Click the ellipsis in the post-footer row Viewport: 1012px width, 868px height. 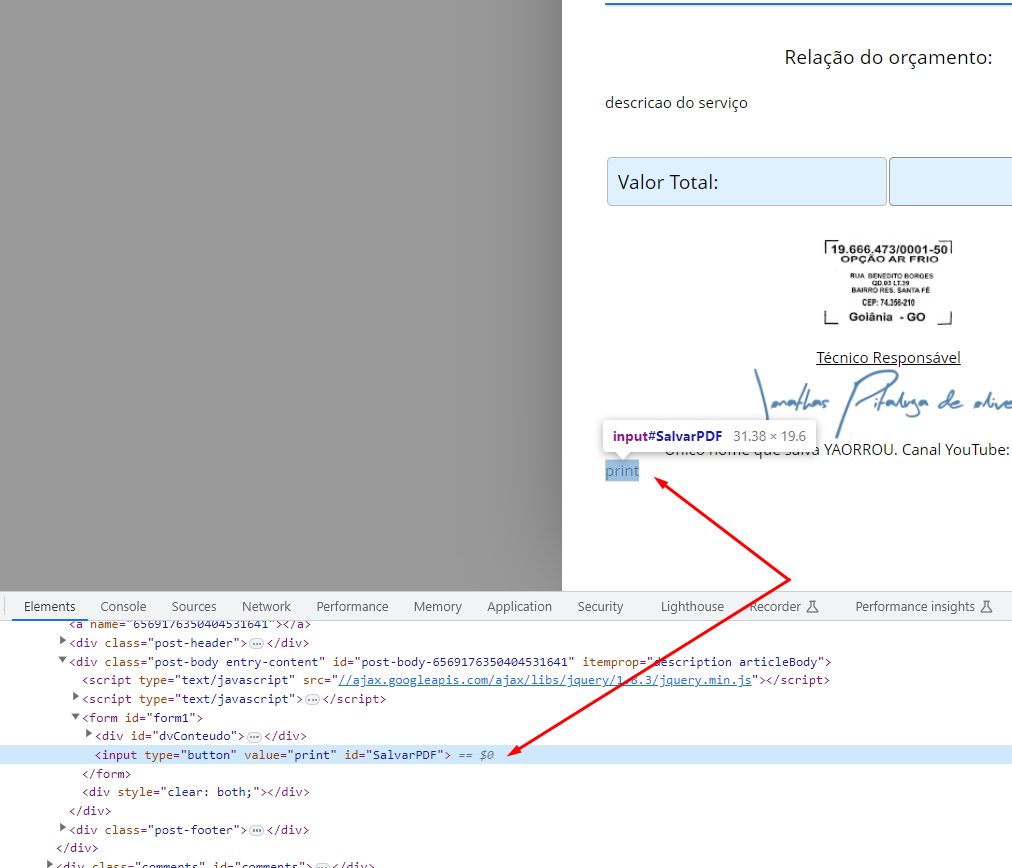(x=256, y=831)
